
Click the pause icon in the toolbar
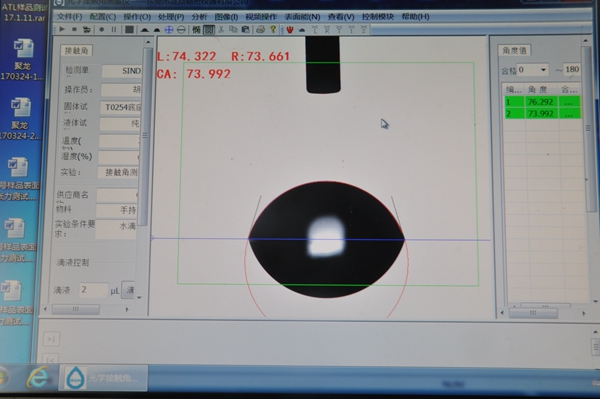[x=114, y=29]
